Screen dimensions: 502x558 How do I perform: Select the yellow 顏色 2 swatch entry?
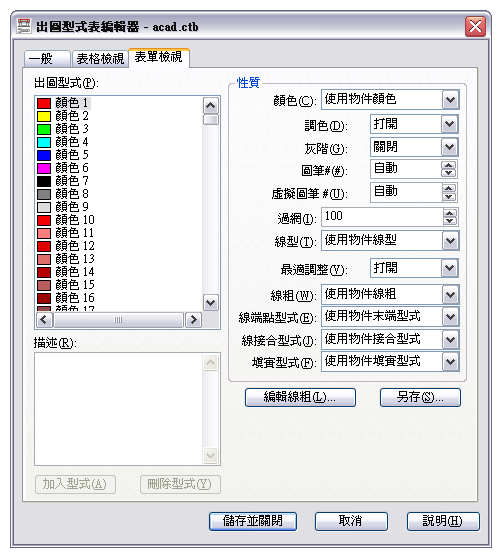(63, 116)
